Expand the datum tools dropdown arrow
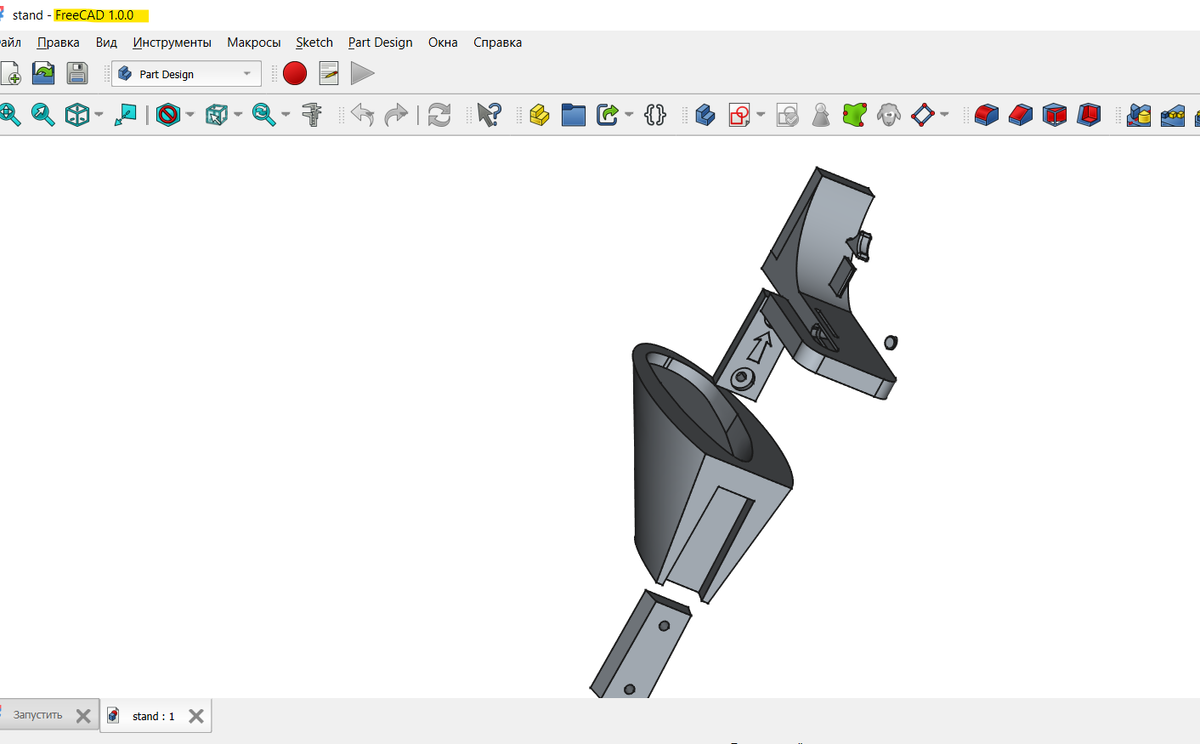 pos(945,115)
